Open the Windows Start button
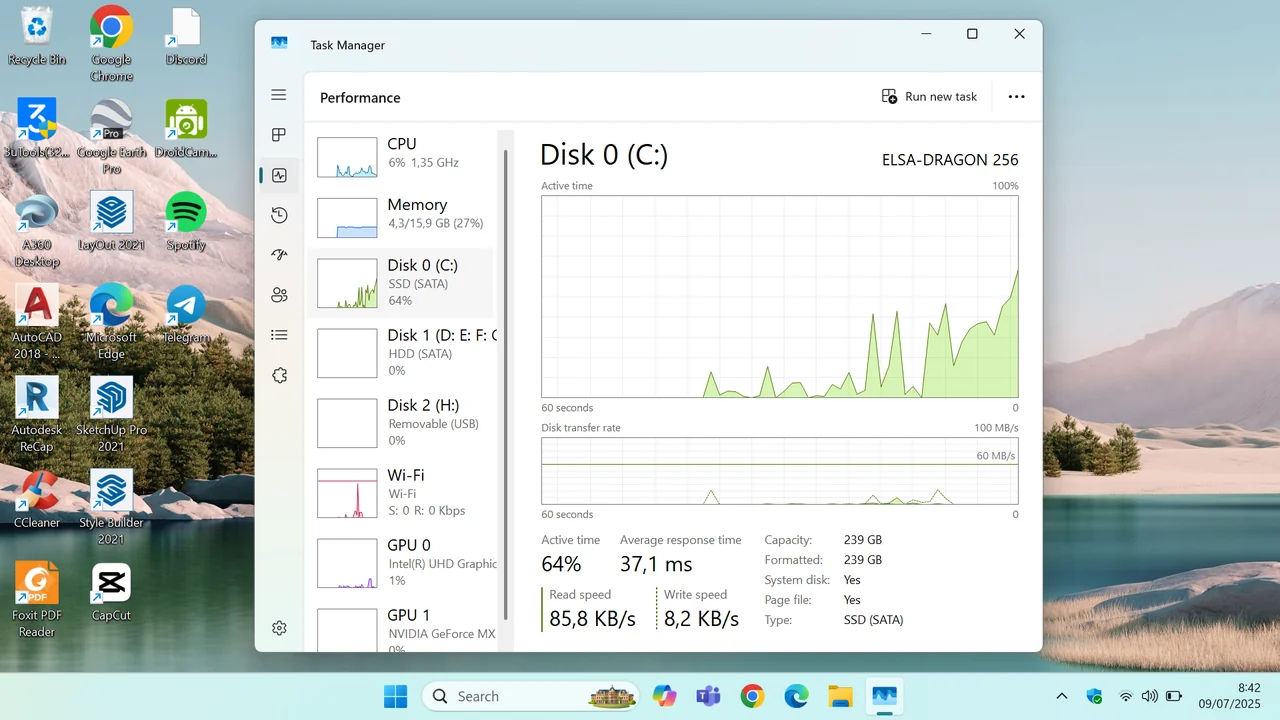1280x720 pixels. (396, 696)
